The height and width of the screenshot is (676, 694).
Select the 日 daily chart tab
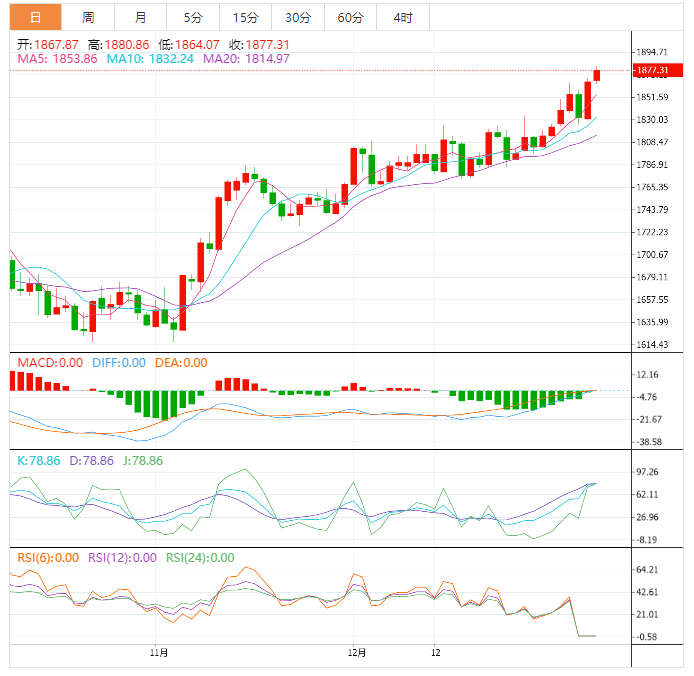point(35,17)
